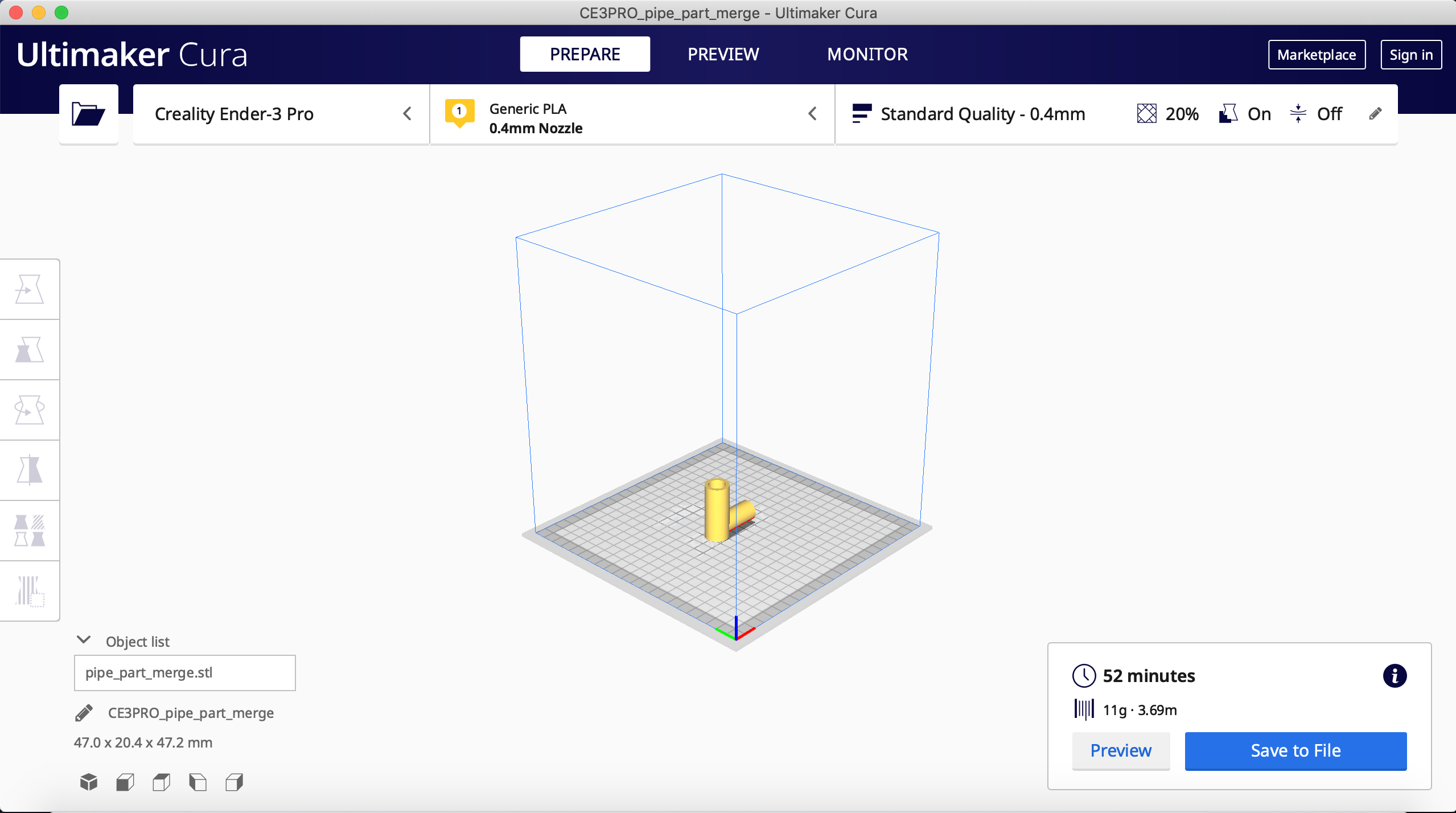Click the Ultimaker Cura logo
This screenshot has width=1456, height=813.
(x=132, y=55)
